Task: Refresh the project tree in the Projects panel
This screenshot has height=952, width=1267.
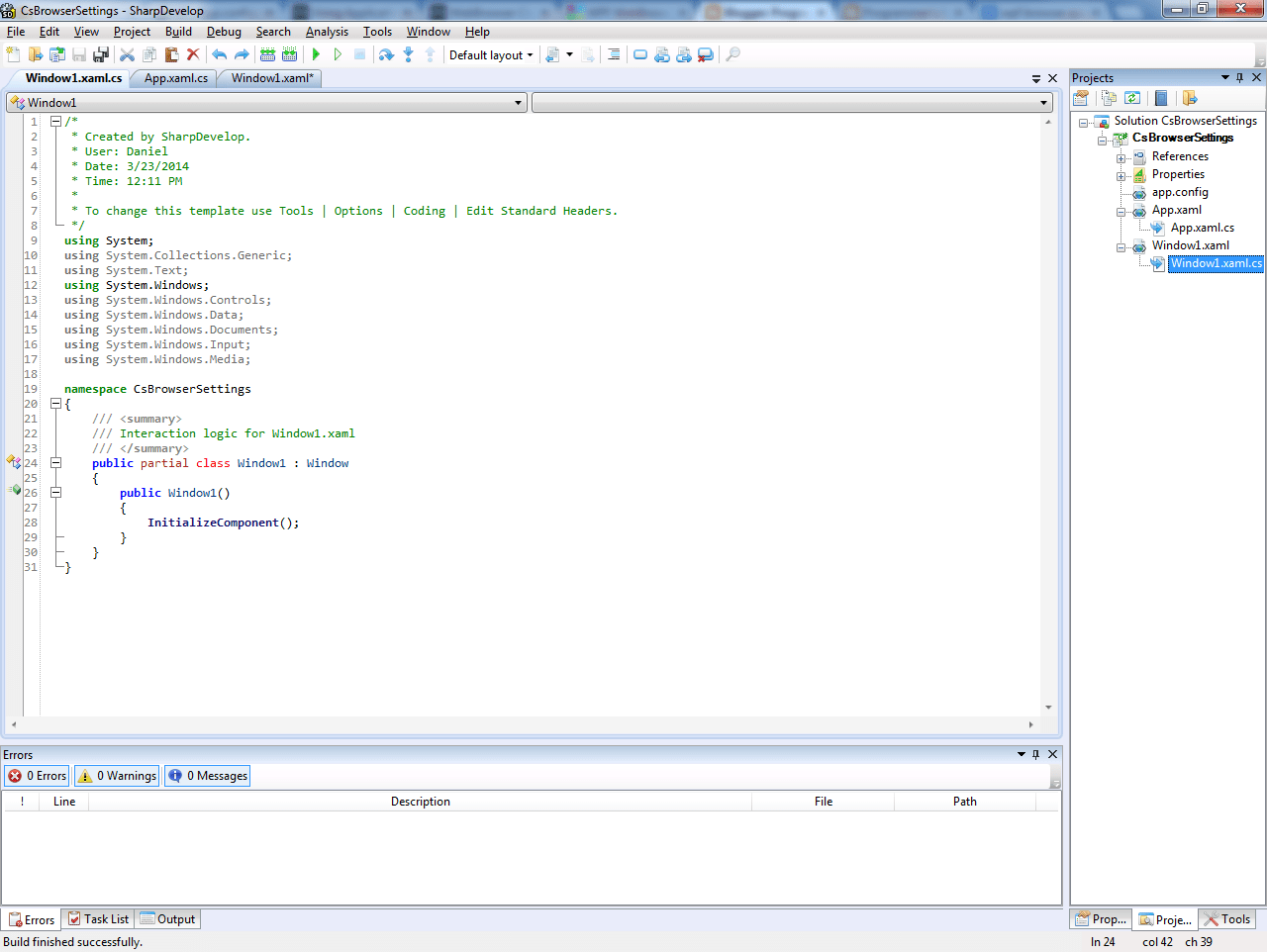Action: click(1131, 98)
